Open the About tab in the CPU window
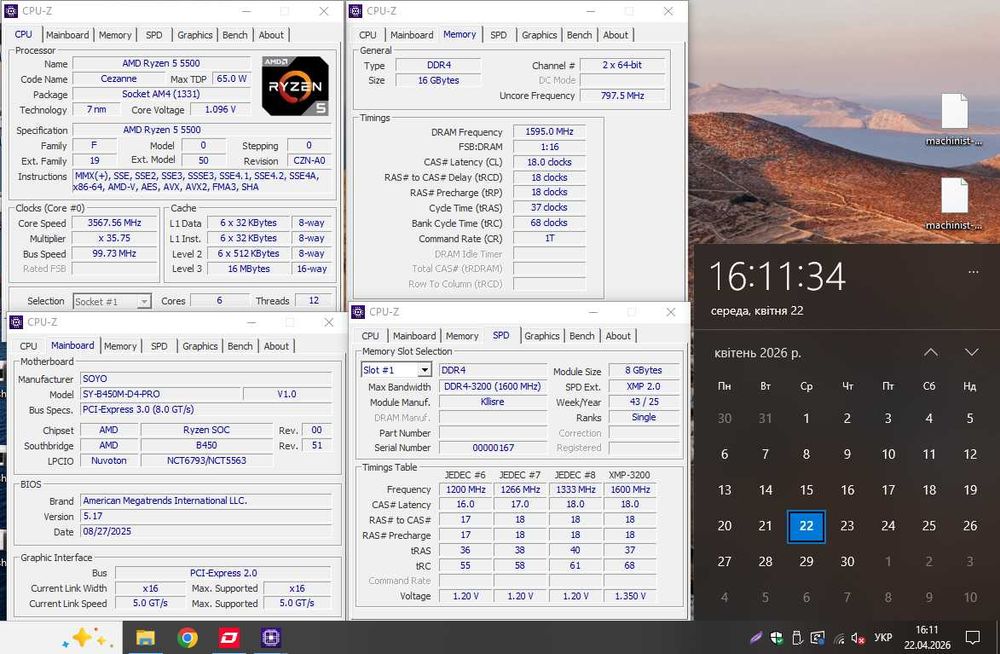The image size is (1000, 654). [x=271, y=35]
